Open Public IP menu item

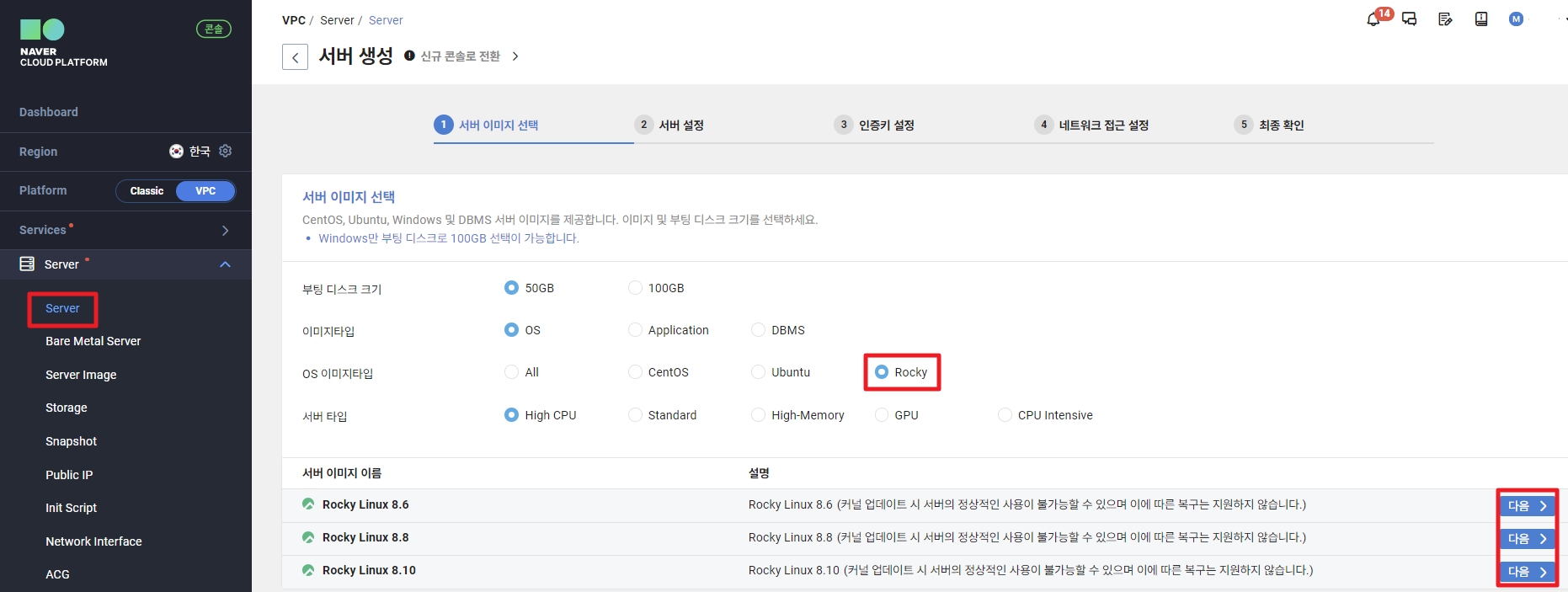pos(69,475)
